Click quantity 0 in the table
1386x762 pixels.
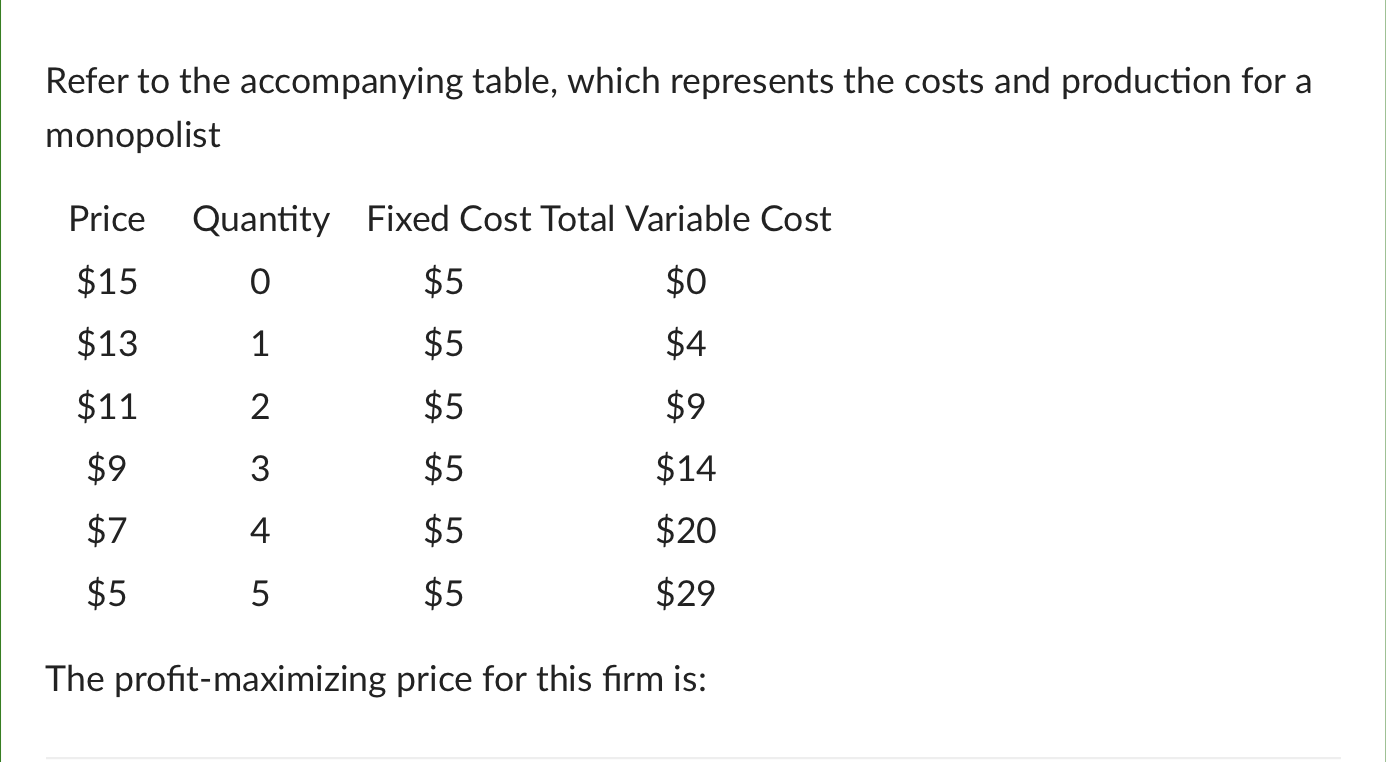[x=260, y=284]
